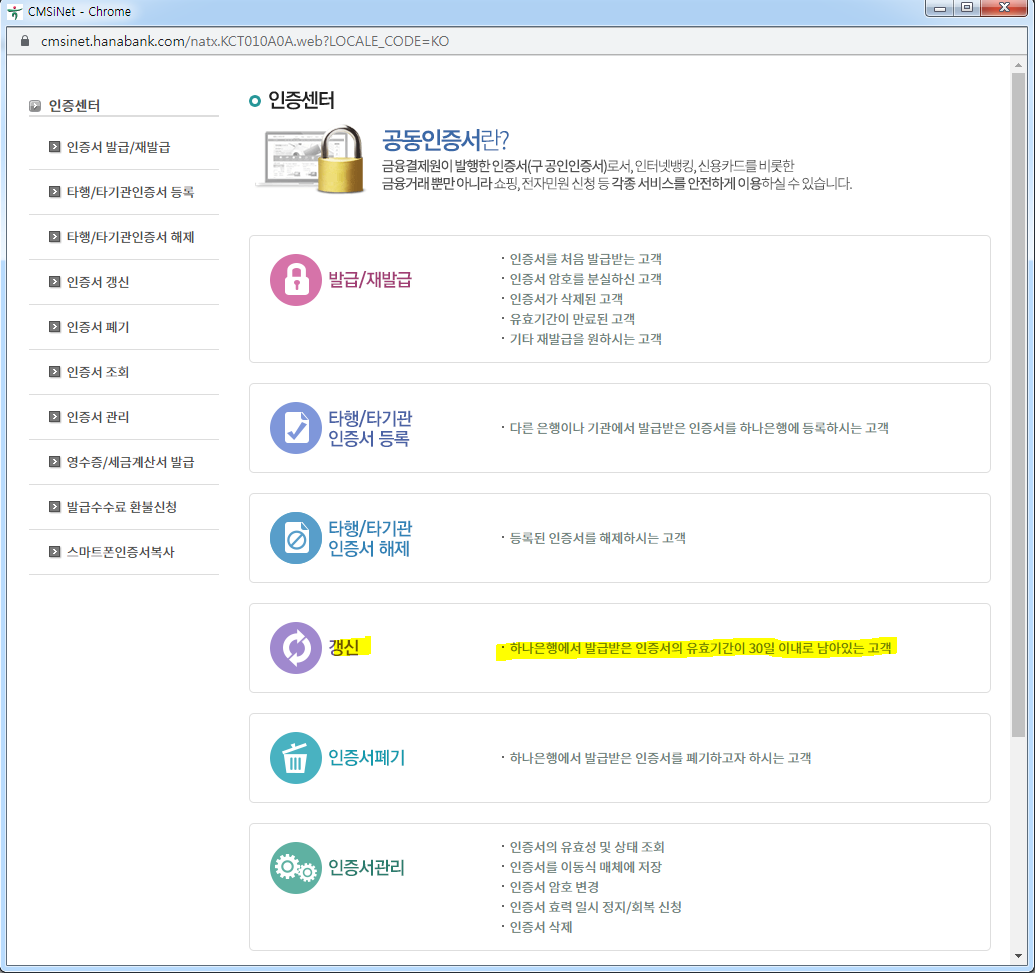Click the scrollbar up arrow

pos(1018,65)
